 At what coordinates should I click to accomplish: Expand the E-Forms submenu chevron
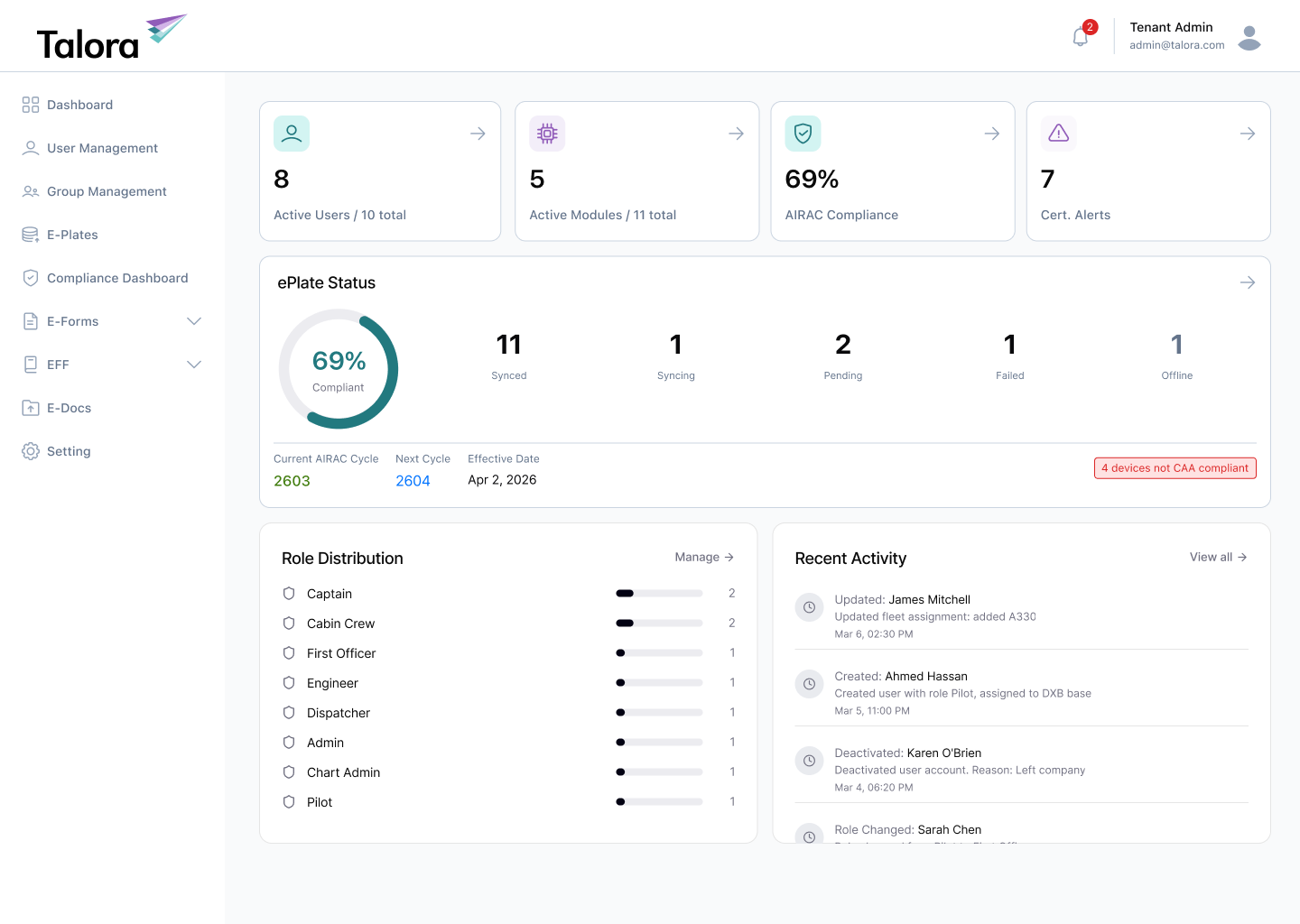pos(194,321)
